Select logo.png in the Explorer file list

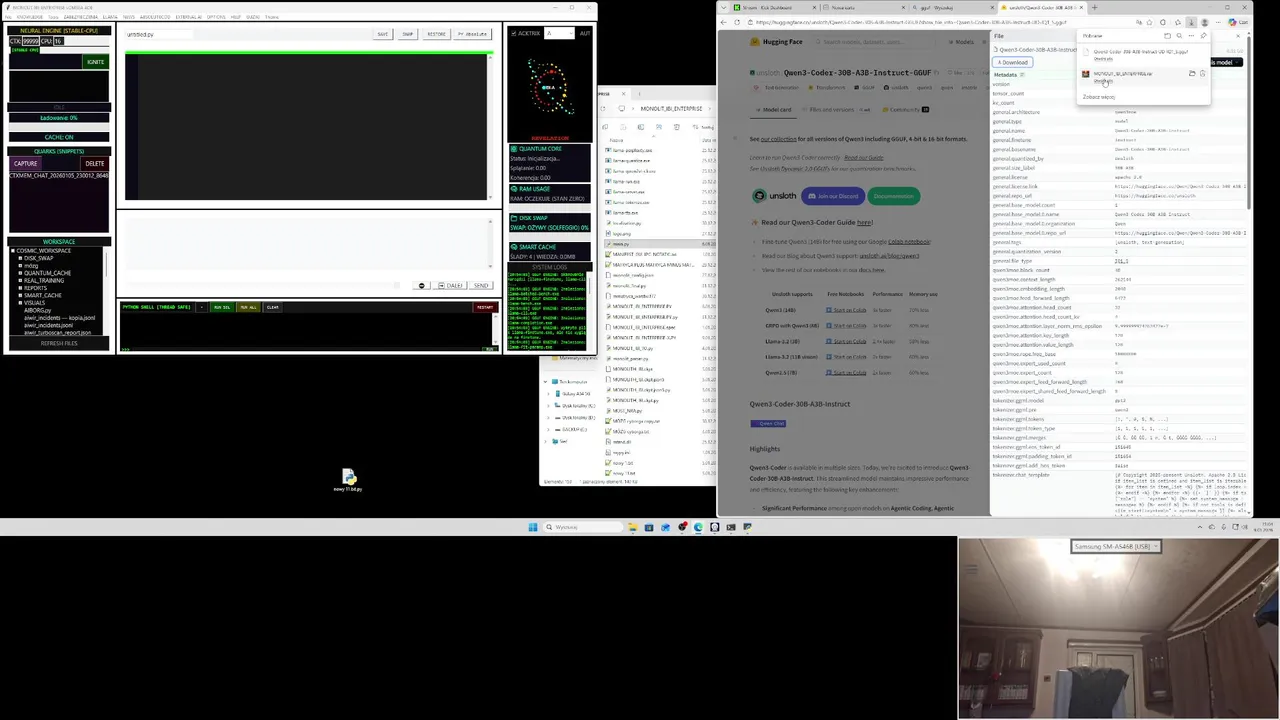(622, 234)
